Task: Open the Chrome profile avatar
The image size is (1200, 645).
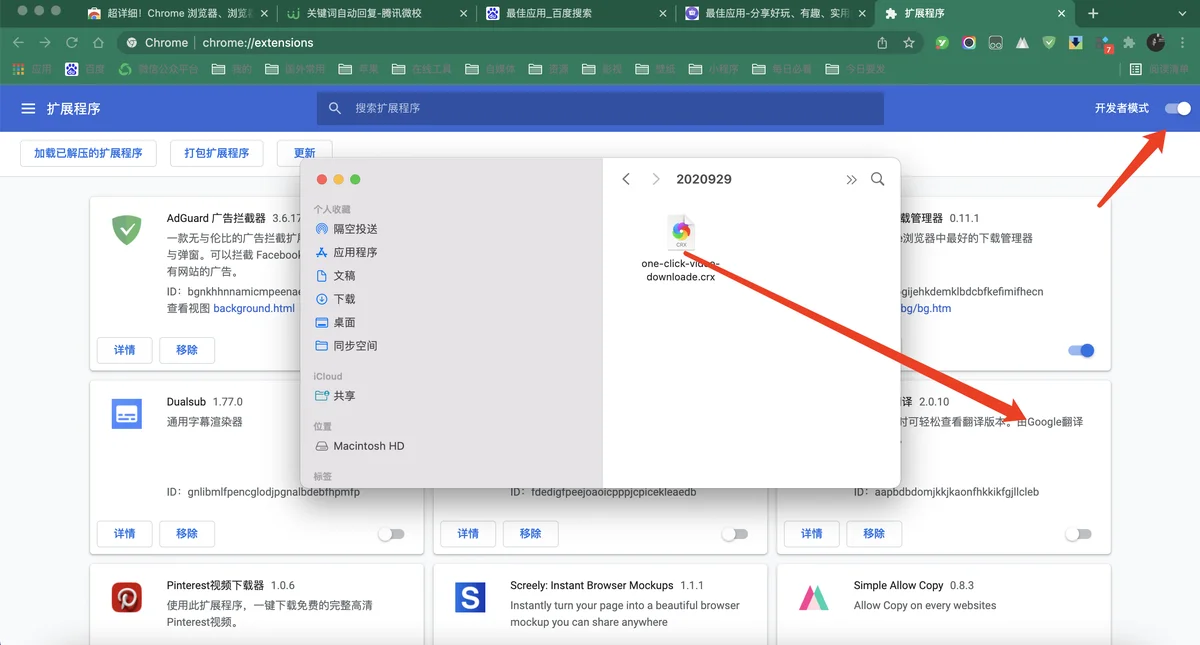Action: pyautogui.click(x=1156, y=43)
